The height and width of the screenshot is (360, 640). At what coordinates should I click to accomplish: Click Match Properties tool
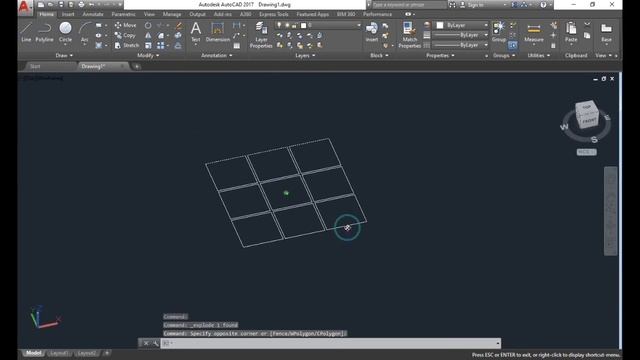point(409,35)
